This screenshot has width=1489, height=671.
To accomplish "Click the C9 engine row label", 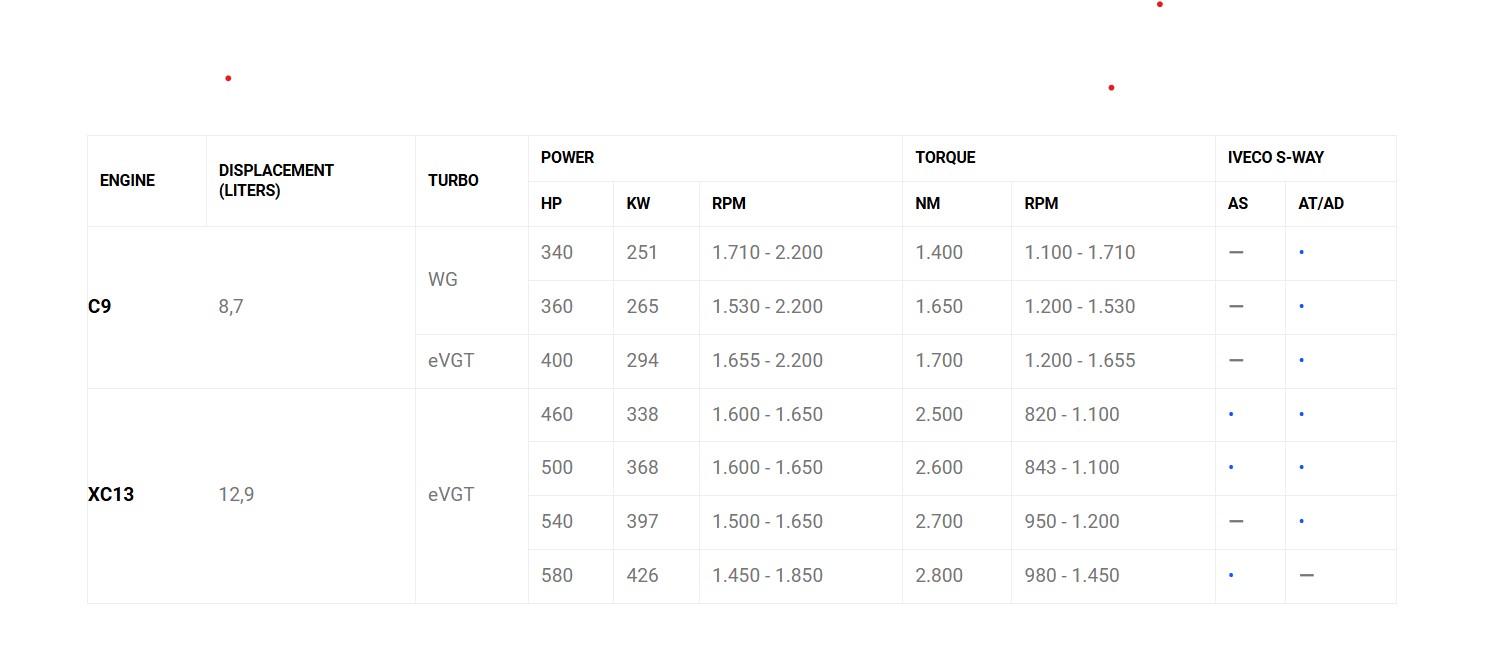I will (x=99, y=307).
